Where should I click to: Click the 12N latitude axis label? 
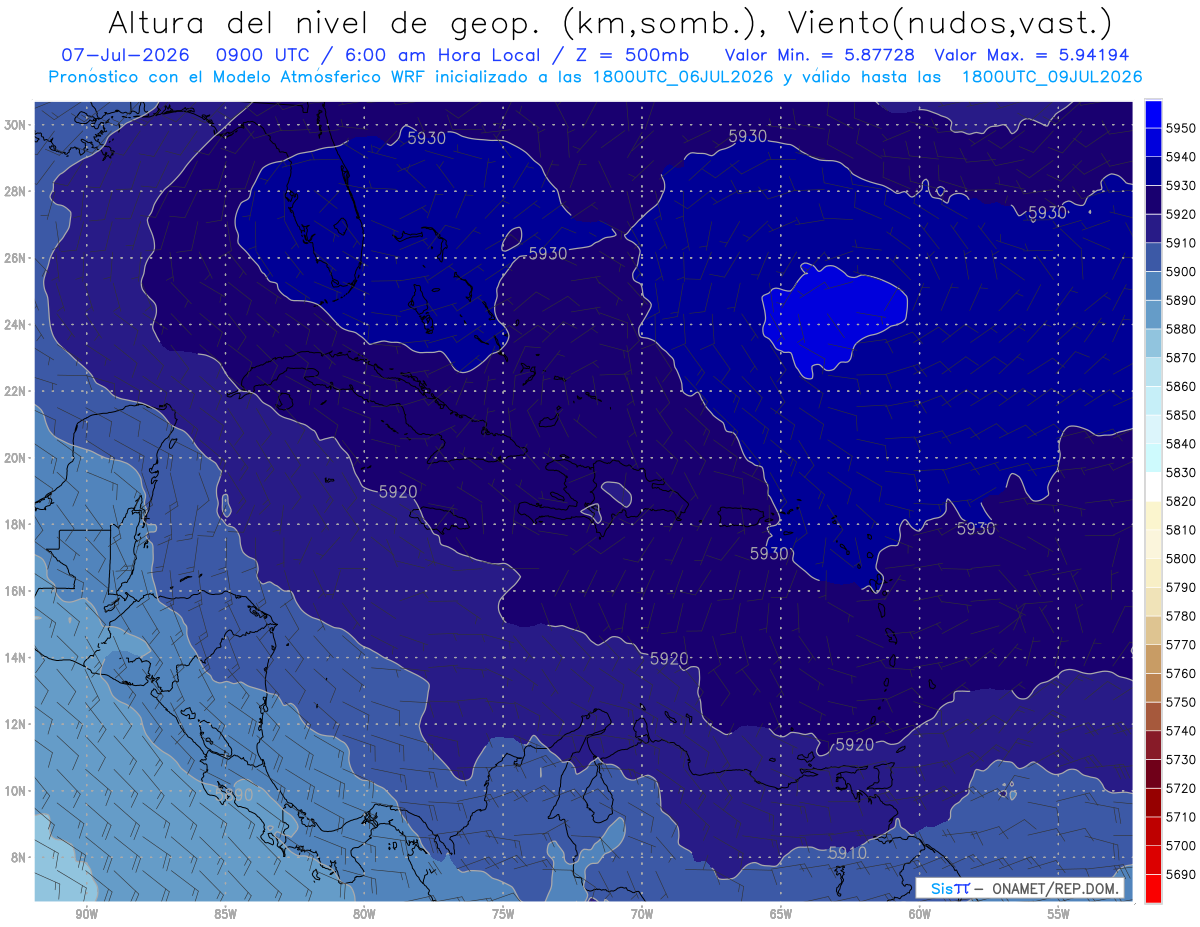pos(16,724)
